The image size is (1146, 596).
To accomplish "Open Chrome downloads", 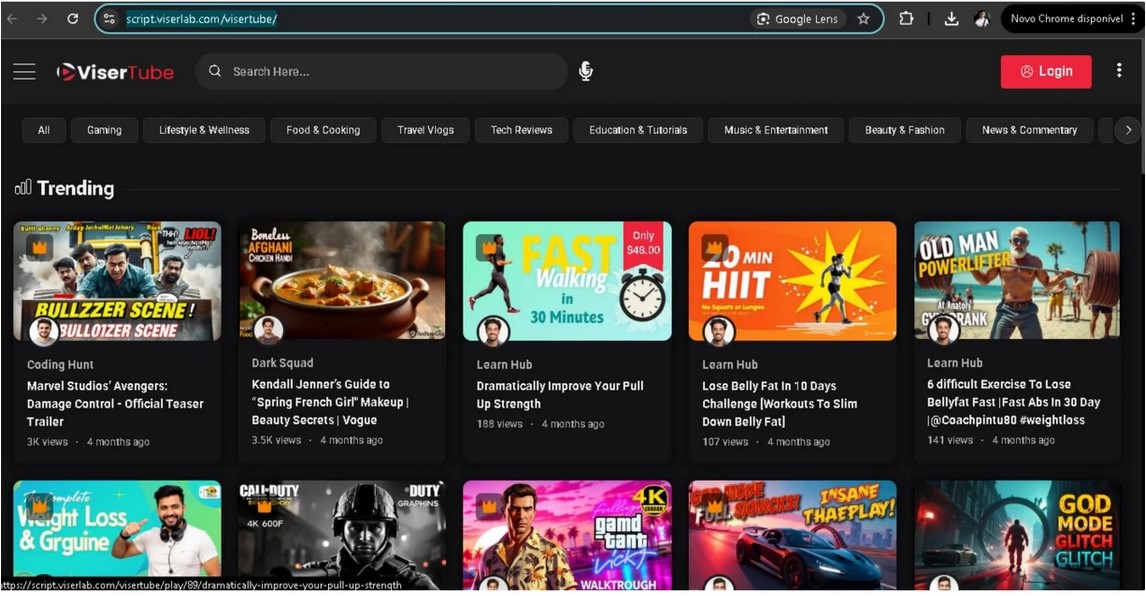I will (x=951, y=18).
